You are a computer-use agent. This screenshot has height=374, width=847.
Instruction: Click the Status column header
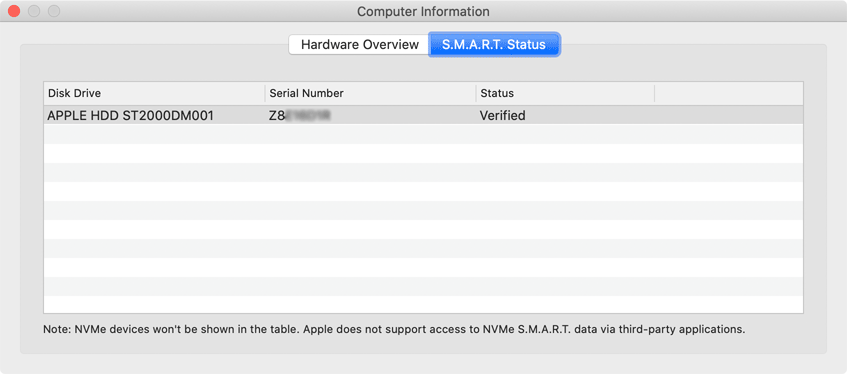[x=565, y=93]
